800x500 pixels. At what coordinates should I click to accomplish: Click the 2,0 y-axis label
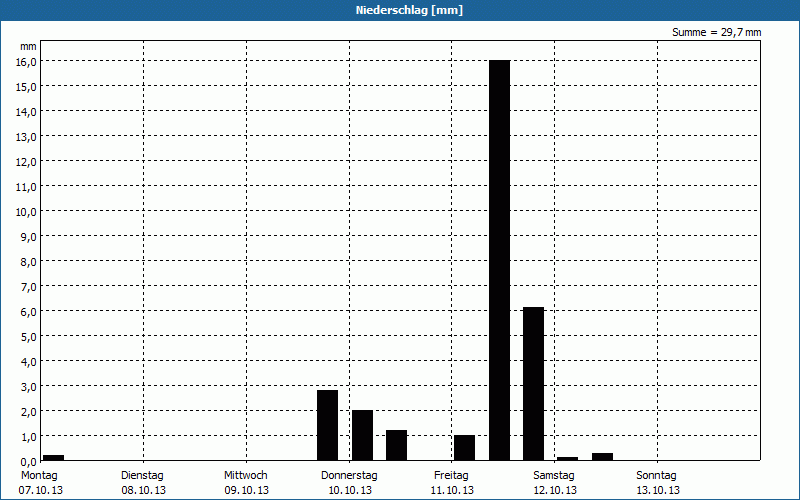pyautogui.click(x=28, y=412)
